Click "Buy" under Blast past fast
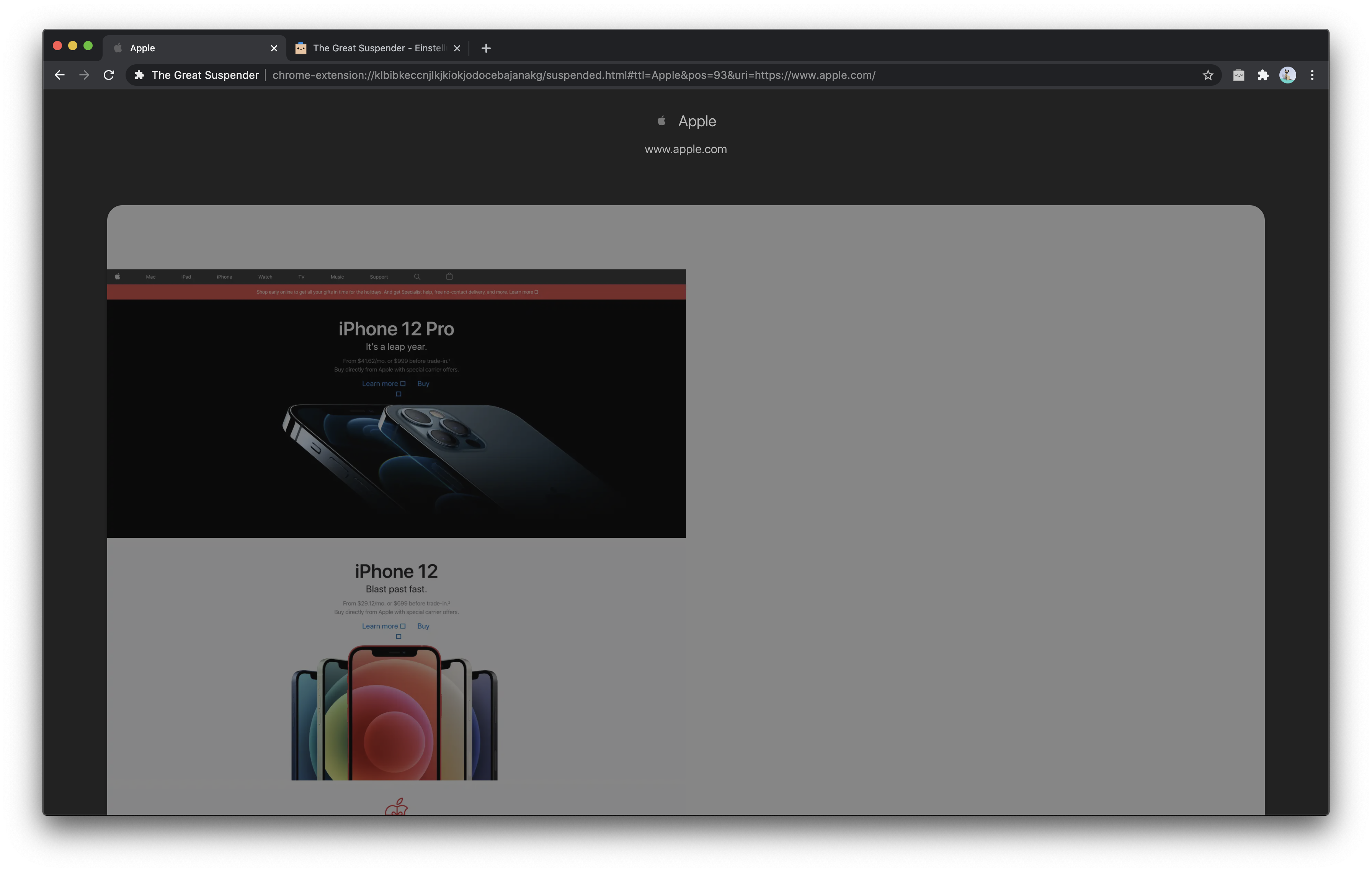The image size is (1372, 872). (x=423, y=627)
